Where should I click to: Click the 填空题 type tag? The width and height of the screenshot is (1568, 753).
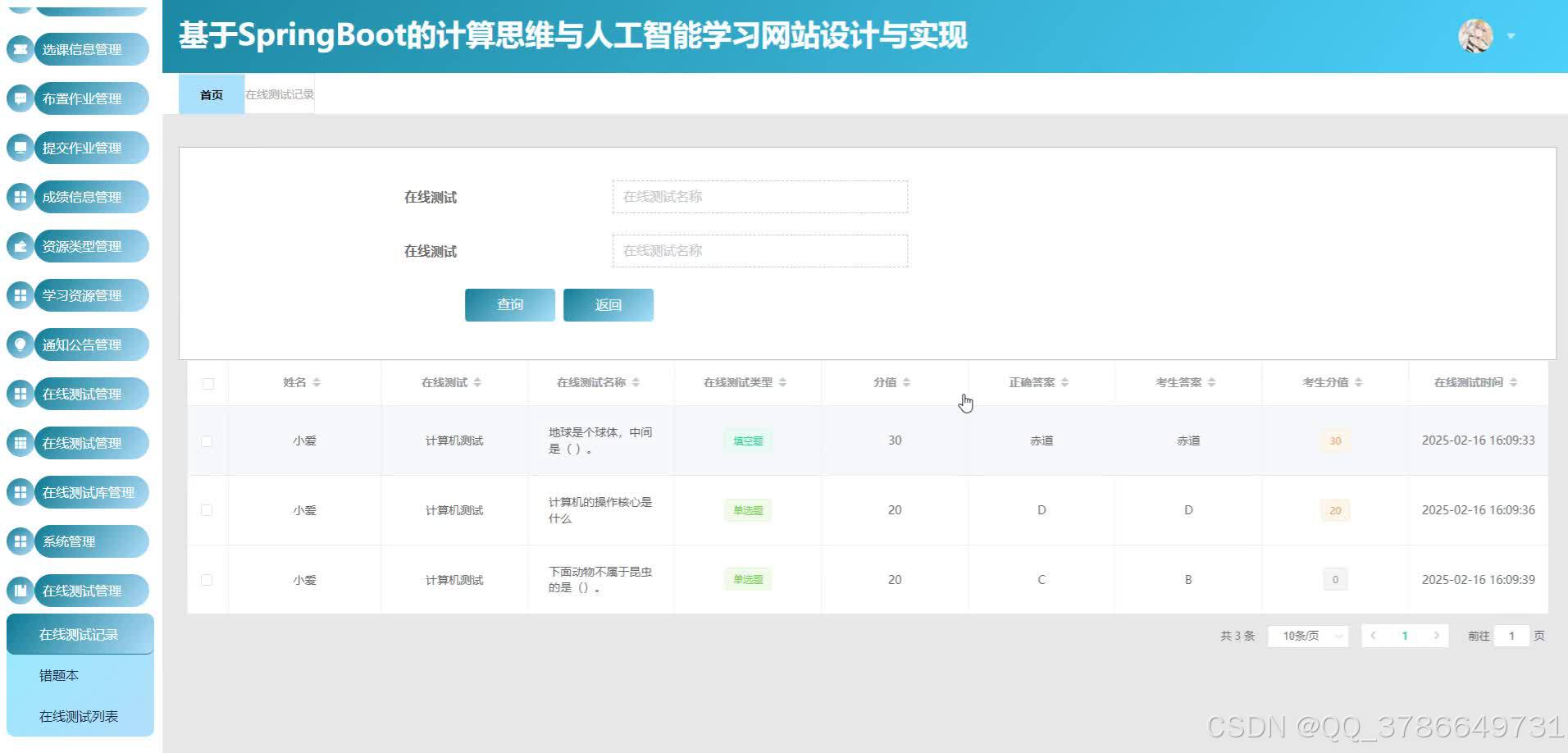tap(748, 440)
